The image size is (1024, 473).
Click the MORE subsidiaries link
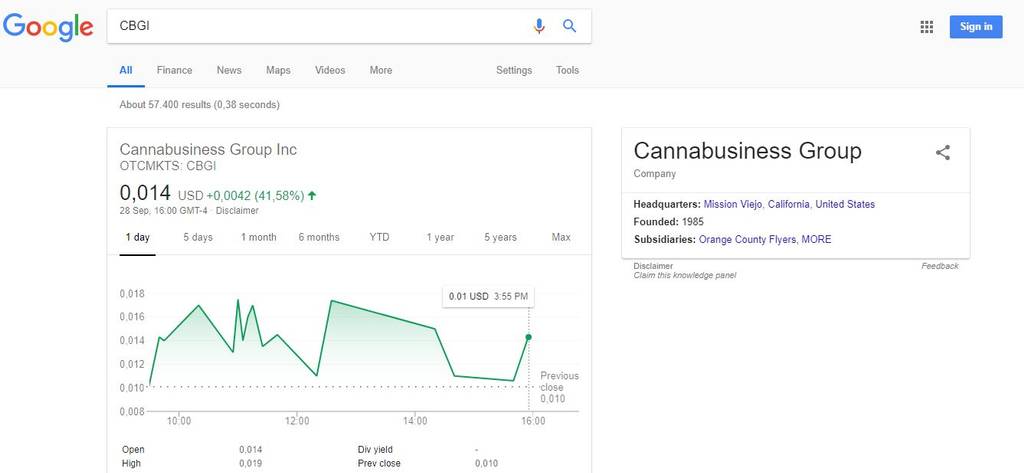point(816,239)
